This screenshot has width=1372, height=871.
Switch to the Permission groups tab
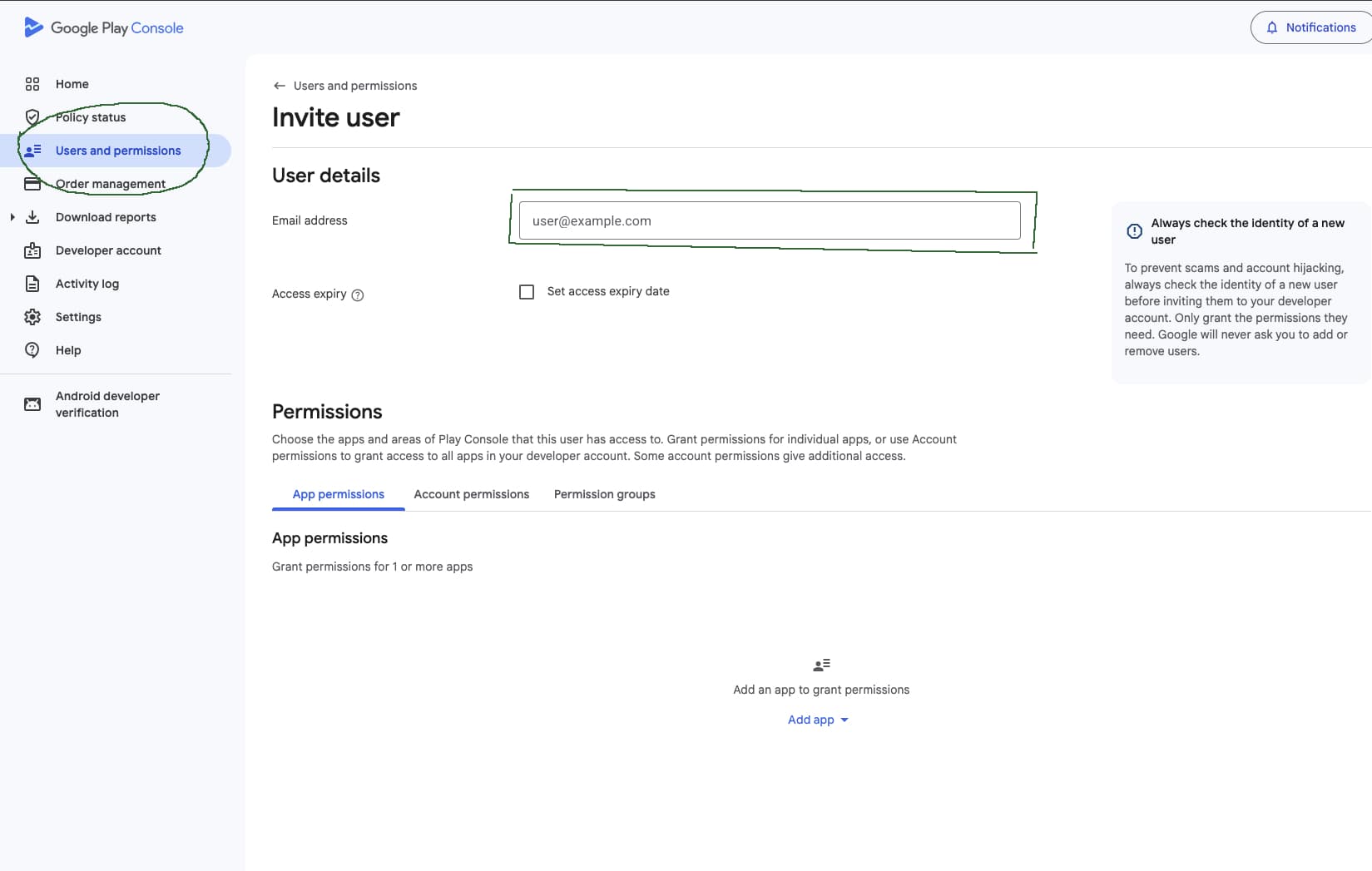pyautogui.click(x=605, y=494)
